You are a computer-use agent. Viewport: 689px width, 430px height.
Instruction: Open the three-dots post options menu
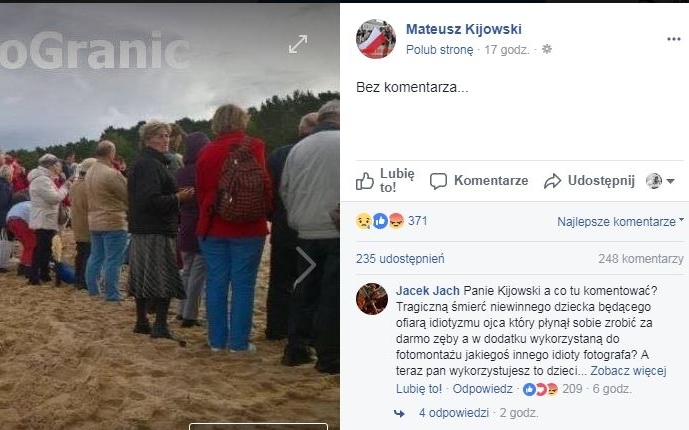(673, 39)
